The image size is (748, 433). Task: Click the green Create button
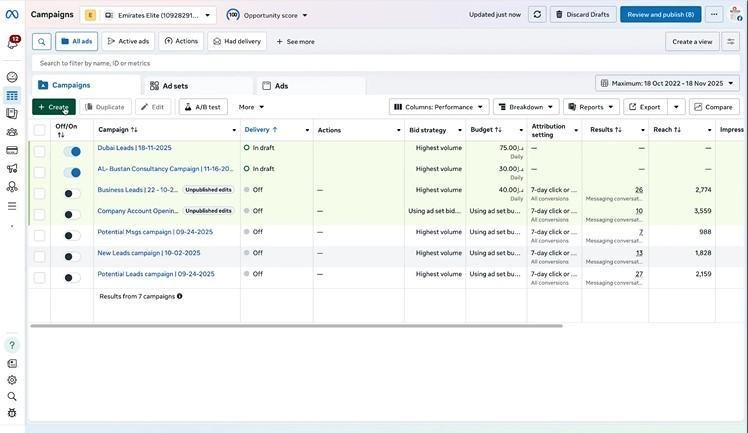click(x=54, y=107)
